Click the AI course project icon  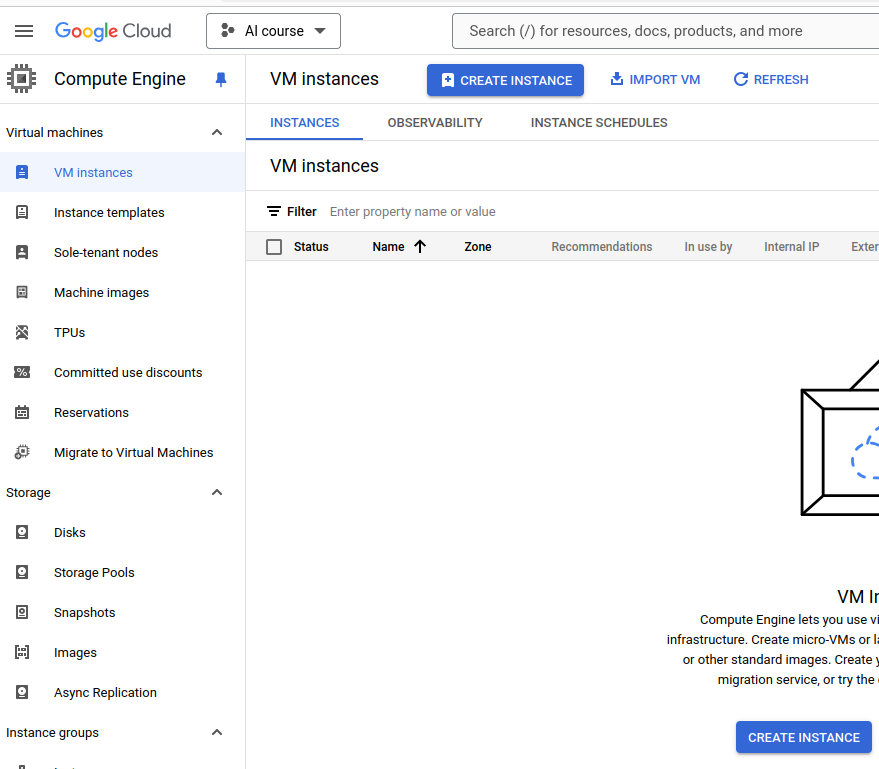click(228, 30)
